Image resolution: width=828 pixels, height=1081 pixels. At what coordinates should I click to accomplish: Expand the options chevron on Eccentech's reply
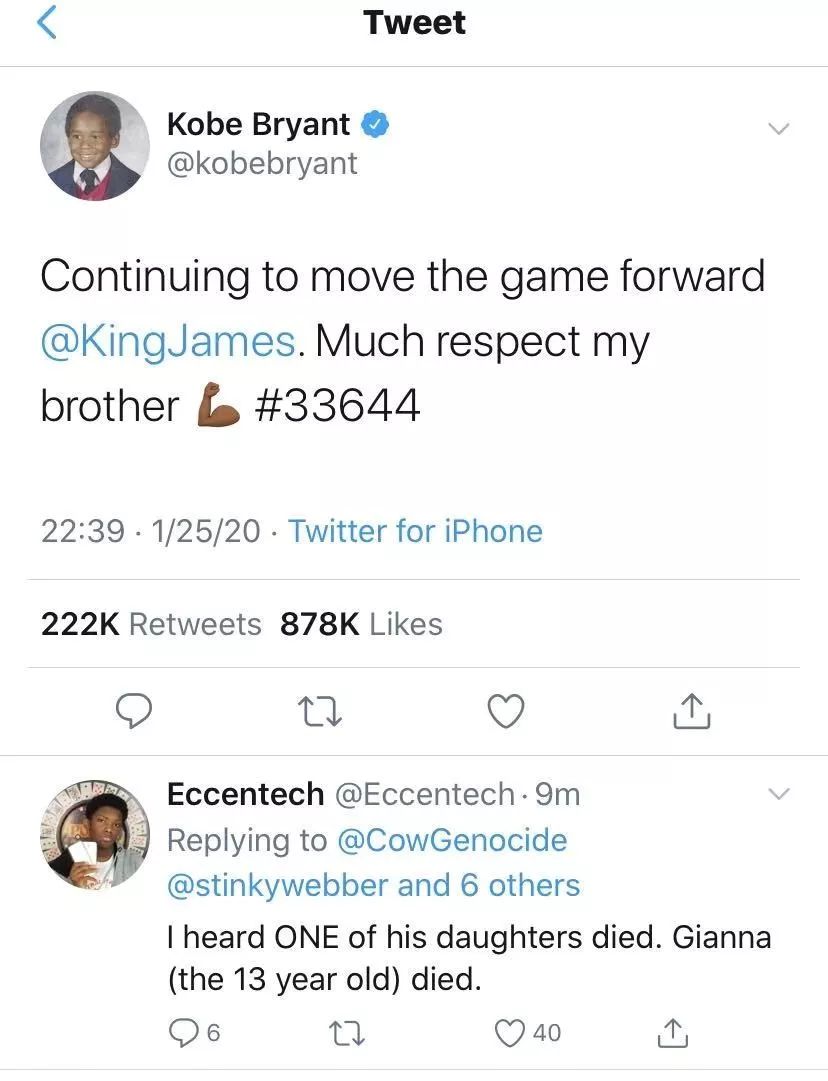click(777, 795)
